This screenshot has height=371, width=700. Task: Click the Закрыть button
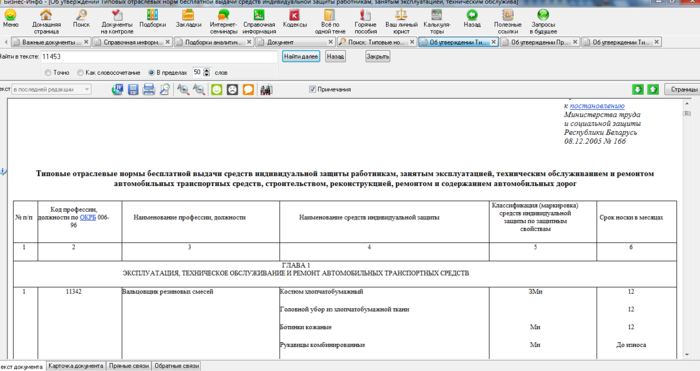point(378,56)
